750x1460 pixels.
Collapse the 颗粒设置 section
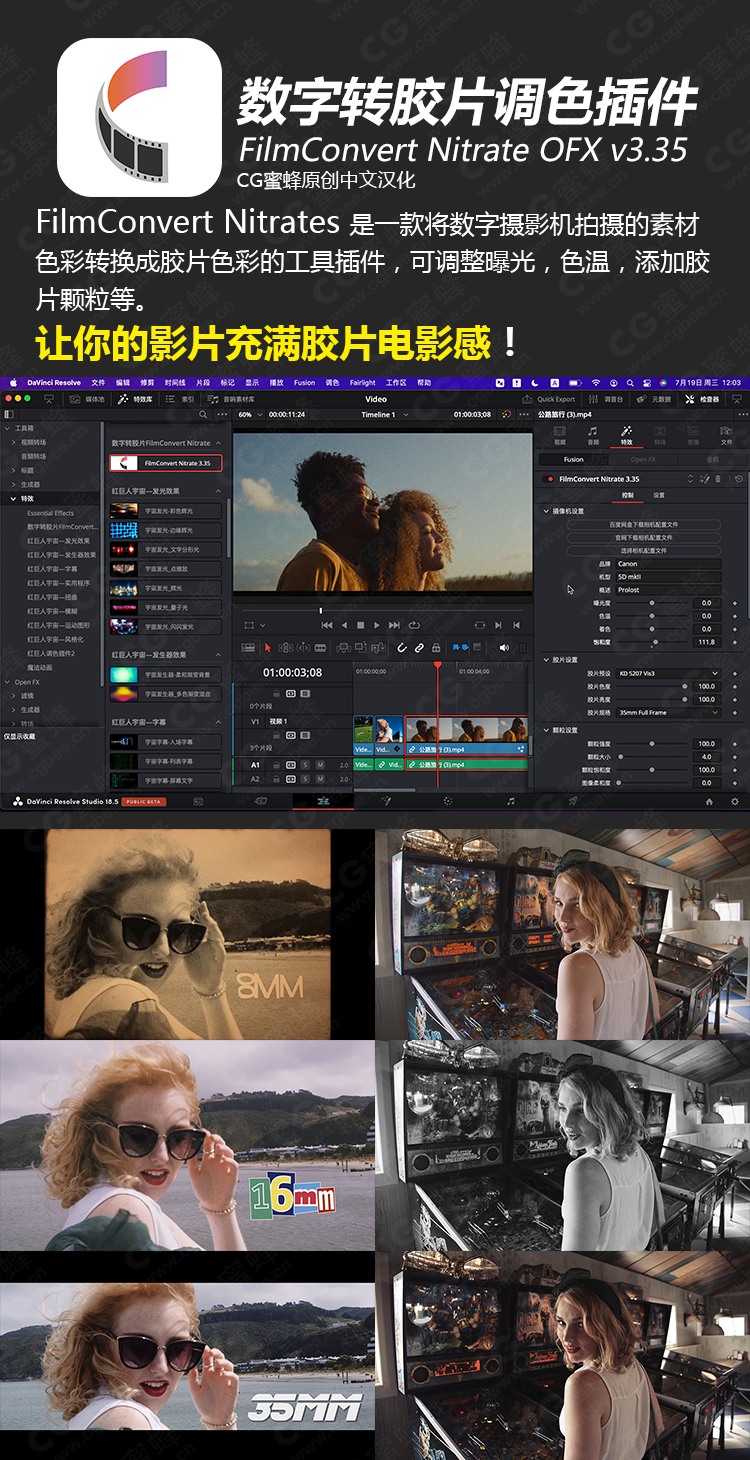(546, 730)
